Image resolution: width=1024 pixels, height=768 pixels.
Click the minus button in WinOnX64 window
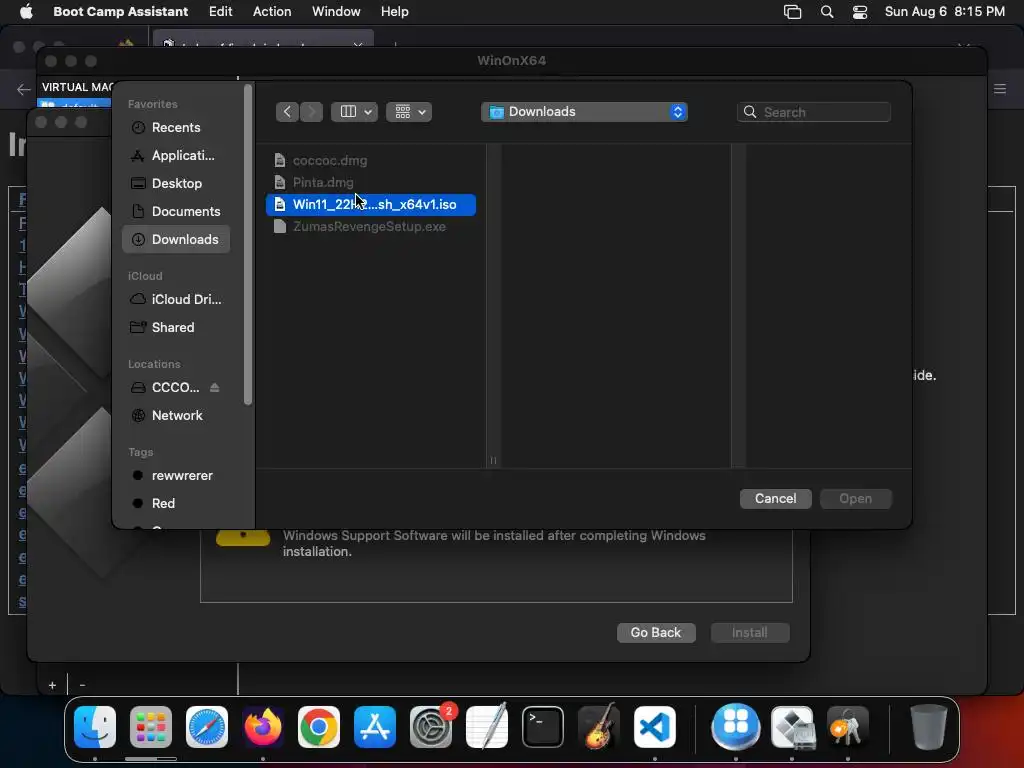82,685
